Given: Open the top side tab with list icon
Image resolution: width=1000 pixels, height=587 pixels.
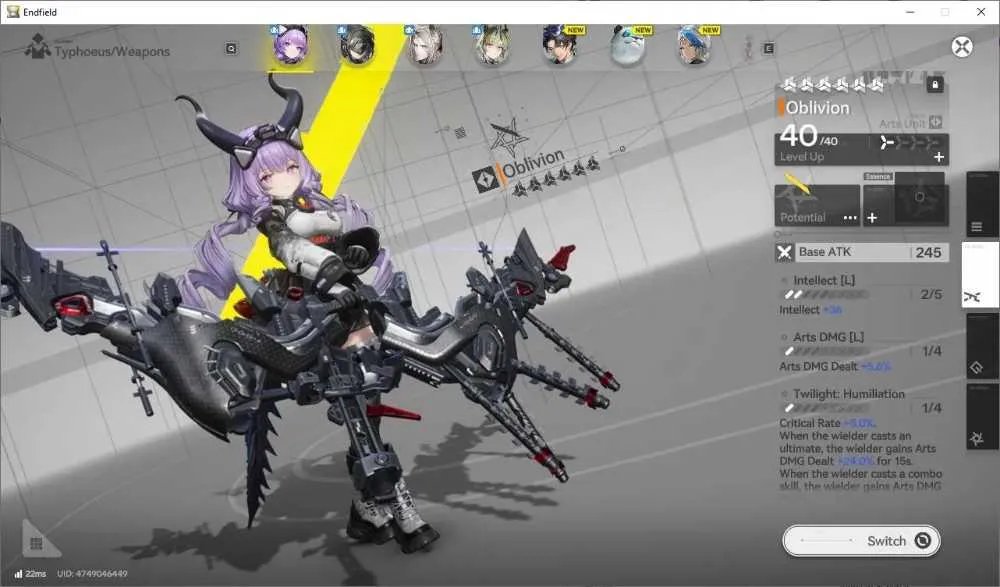Looking at the screenshot, I should (x=982, y=205).
